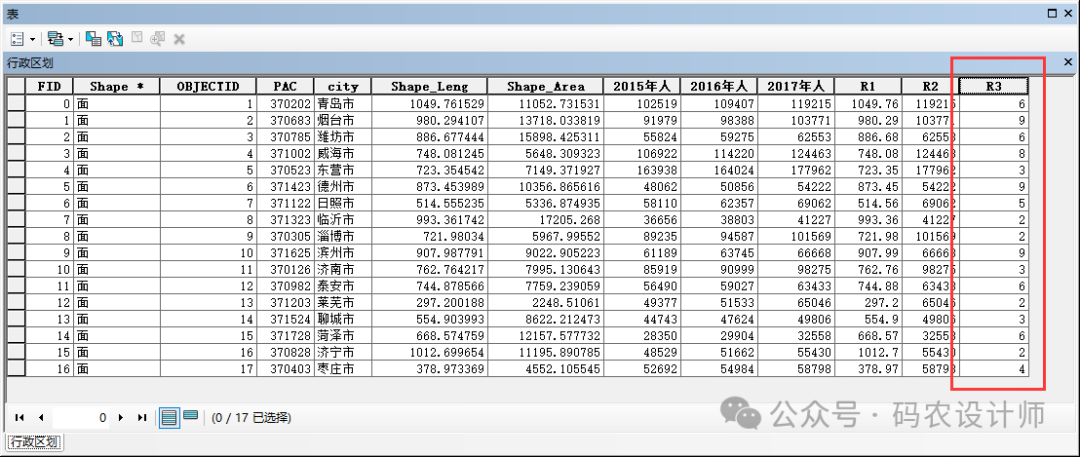Move to the next record
This screenshot has height=457, width=1080.
click(121, 417)
